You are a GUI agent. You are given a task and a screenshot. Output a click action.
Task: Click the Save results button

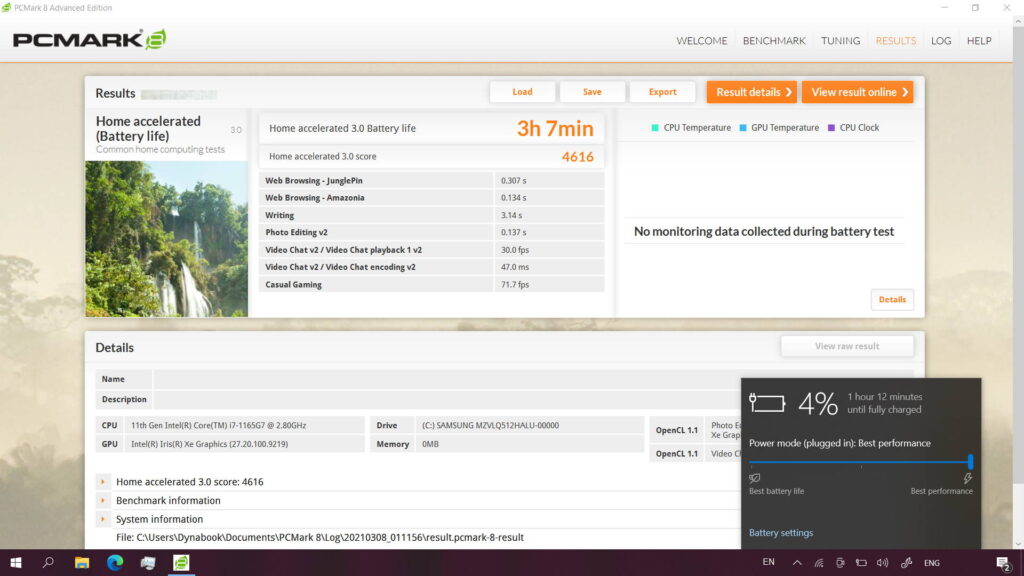click(x=592, y=92)
